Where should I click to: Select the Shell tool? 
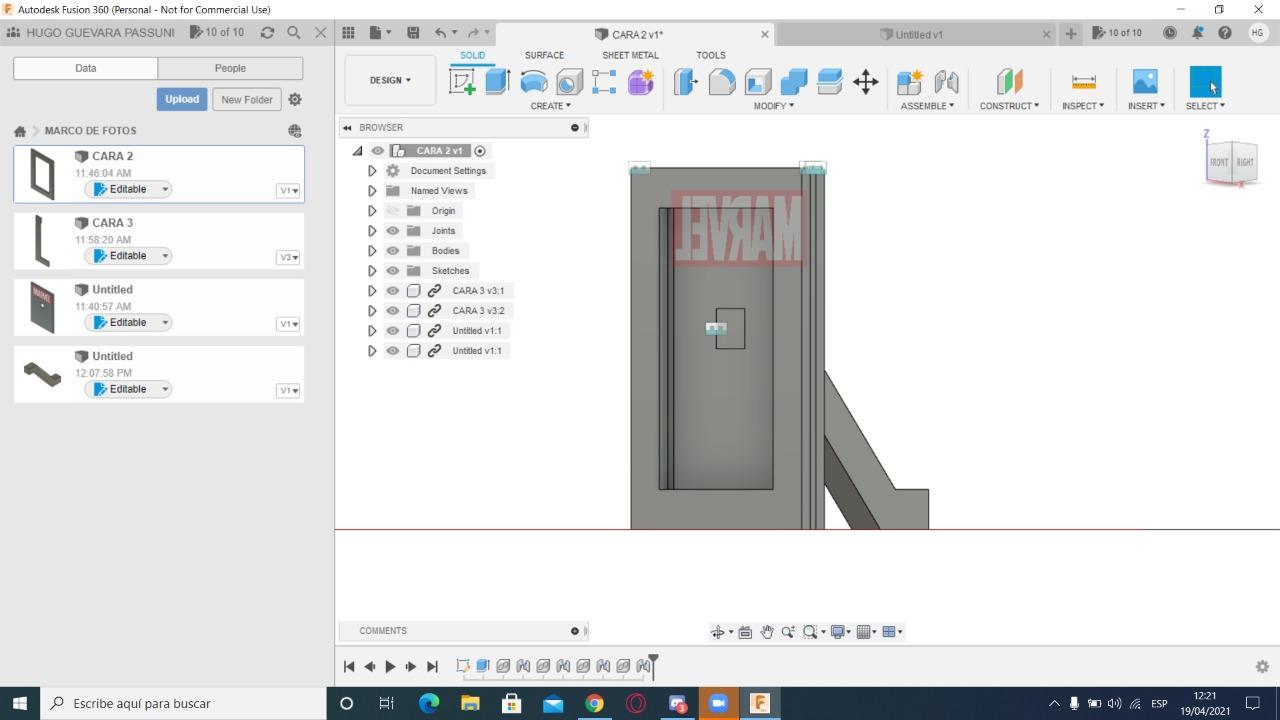coord(758,82)
